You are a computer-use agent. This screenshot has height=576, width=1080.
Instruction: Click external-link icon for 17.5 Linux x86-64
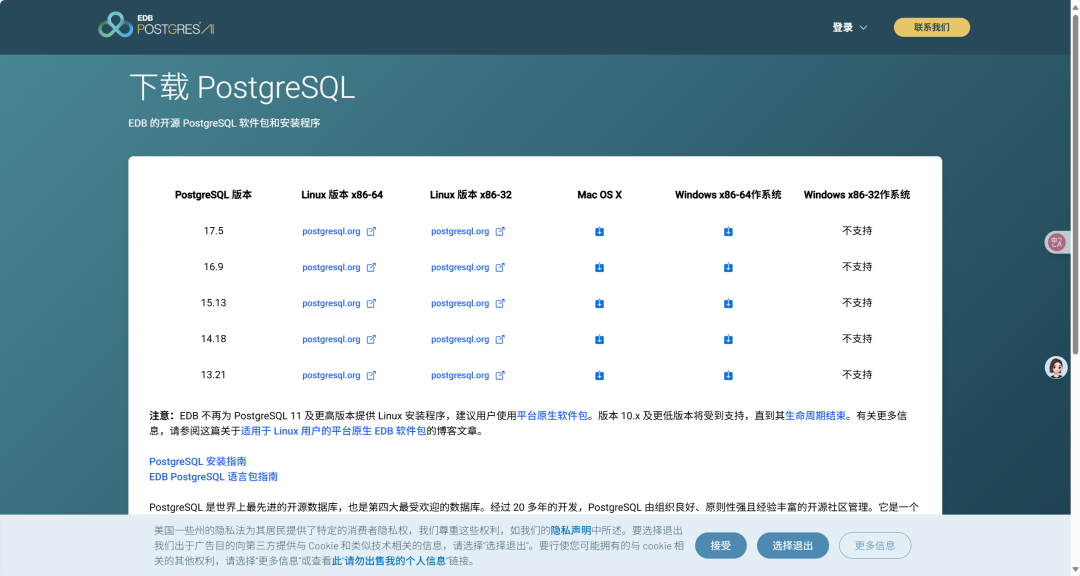coord(371,232)
